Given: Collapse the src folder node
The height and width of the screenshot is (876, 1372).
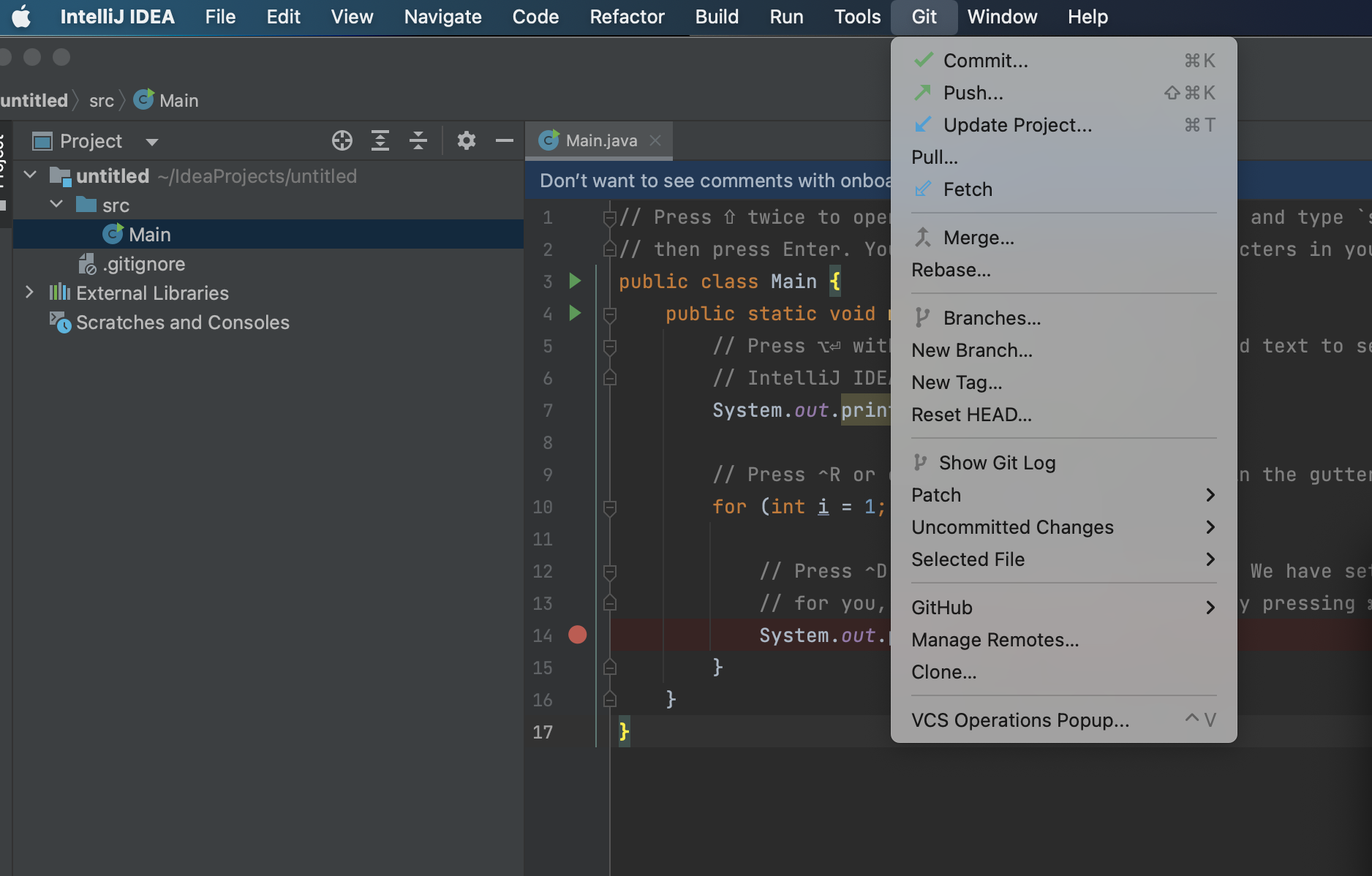Looking at the screenshot, I should pos(56,204).
